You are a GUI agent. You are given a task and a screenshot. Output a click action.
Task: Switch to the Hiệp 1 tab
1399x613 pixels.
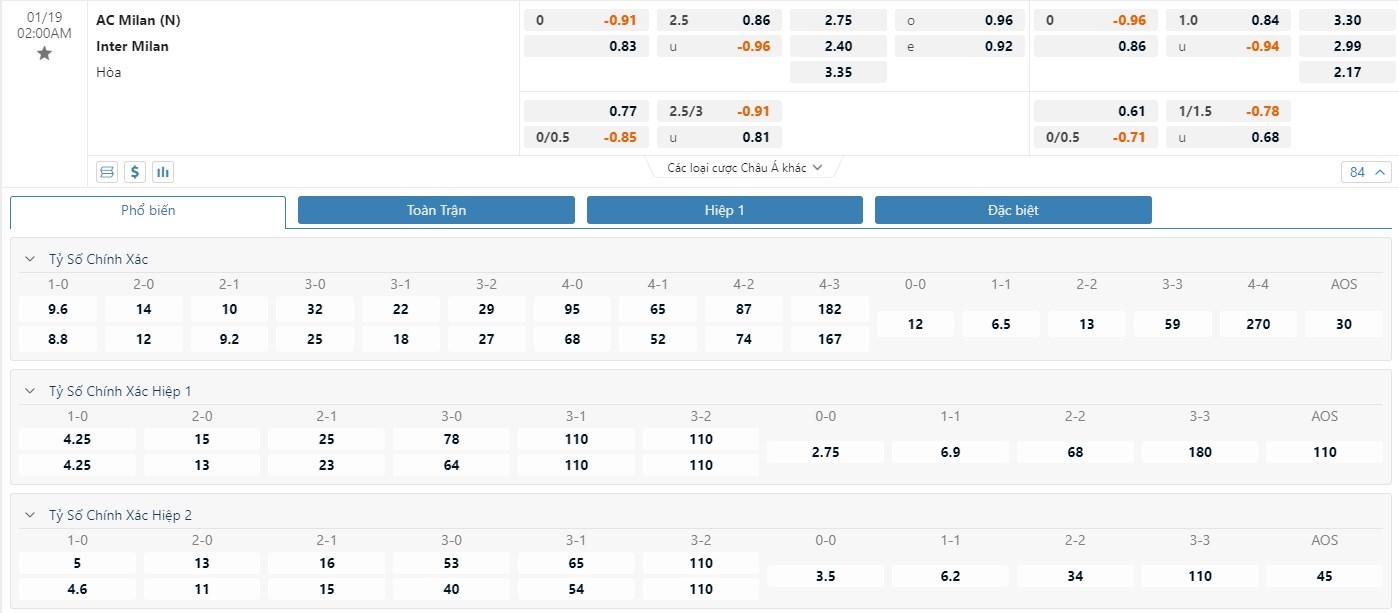click(x=724, y=210)
